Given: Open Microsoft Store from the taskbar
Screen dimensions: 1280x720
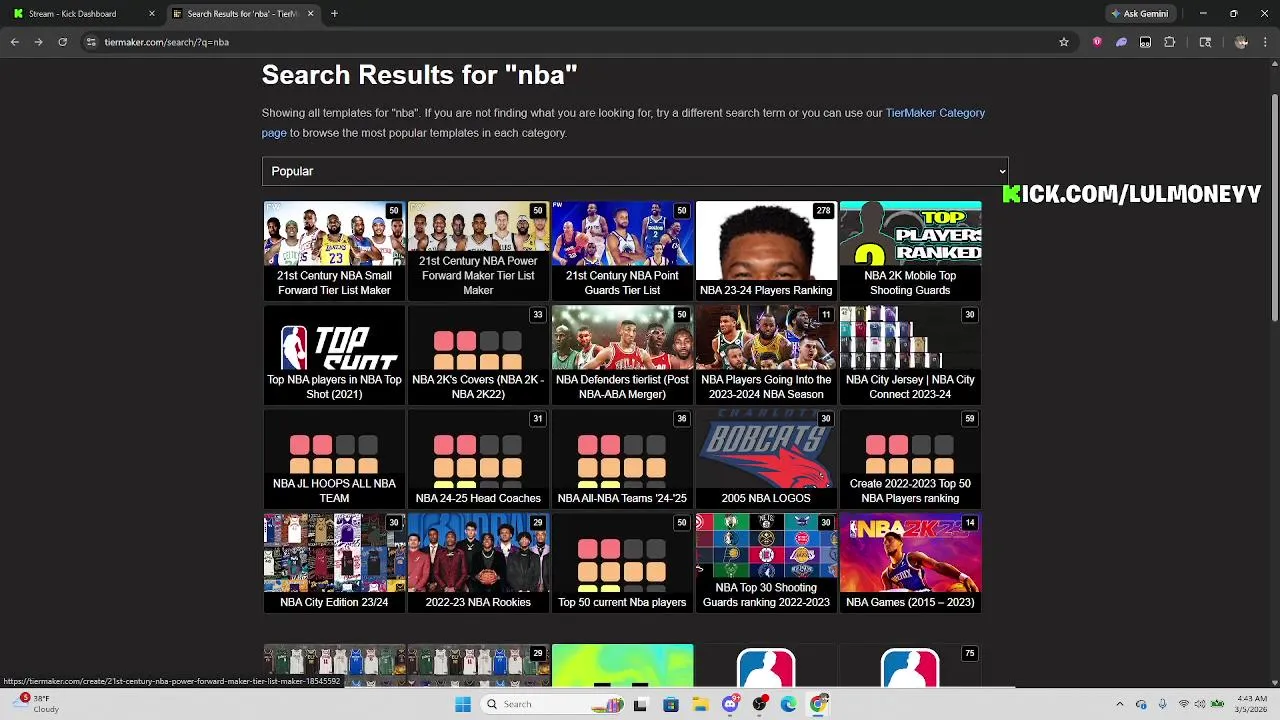Looking at the screenshot, I should pos(671,704).
